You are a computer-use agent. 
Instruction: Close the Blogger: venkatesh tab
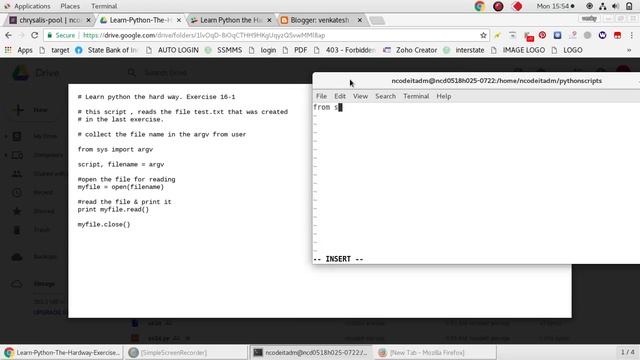360,20
